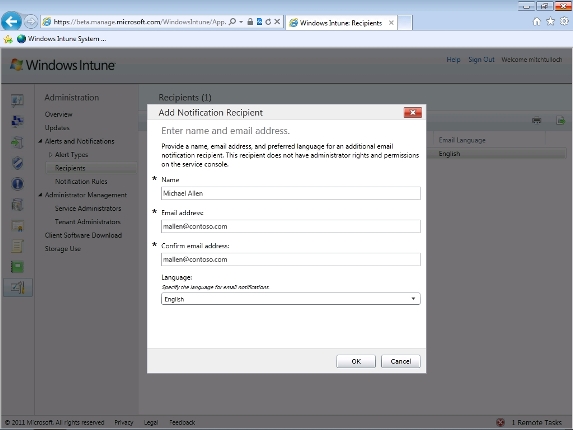Image resolution: width=573 pixels, height=430 pixels.
Task: Collapse the Administrator Management tree node
Action: point(40,195)
